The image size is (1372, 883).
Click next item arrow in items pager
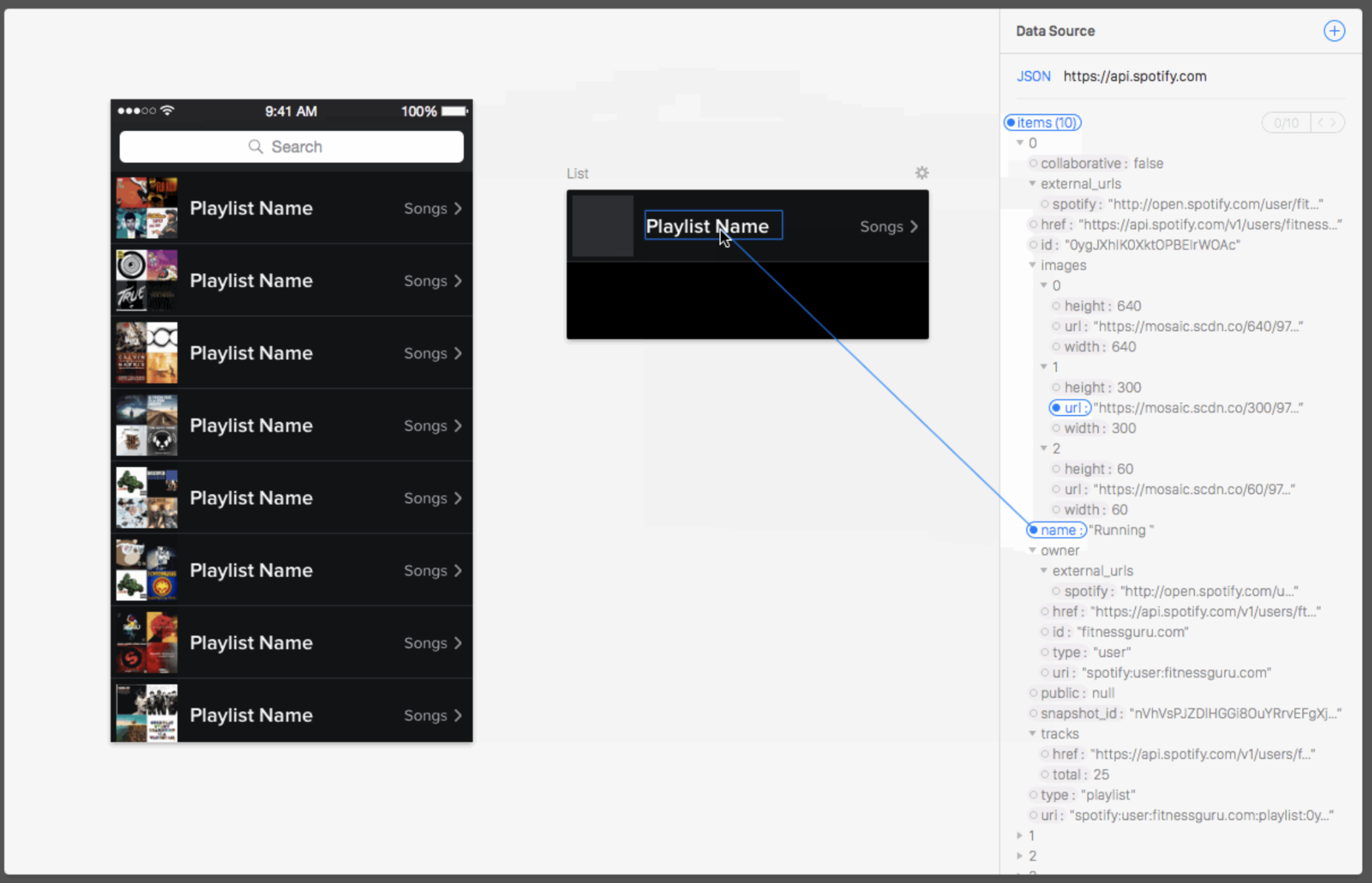click(1333, 122)
